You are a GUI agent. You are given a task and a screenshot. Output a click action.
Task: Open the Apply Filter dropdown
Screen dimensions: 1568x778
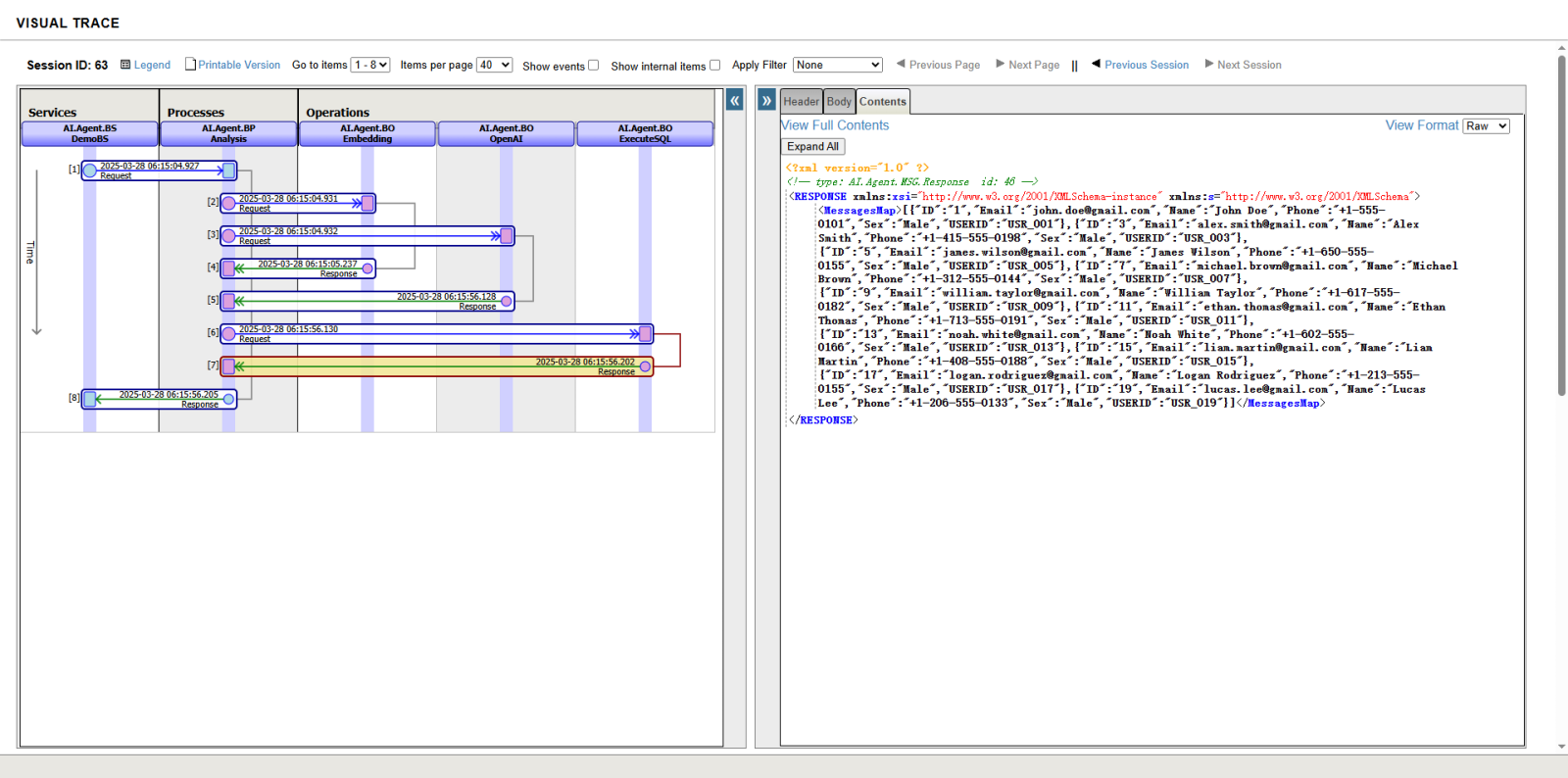[837, 65]
